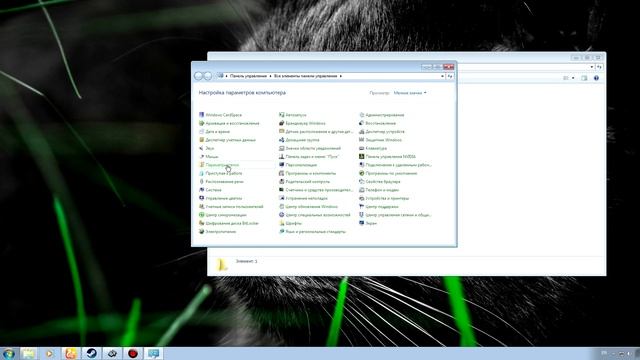The image size is (640, 360).
Task: Open Управление цветом
Action: click(220, 198)
